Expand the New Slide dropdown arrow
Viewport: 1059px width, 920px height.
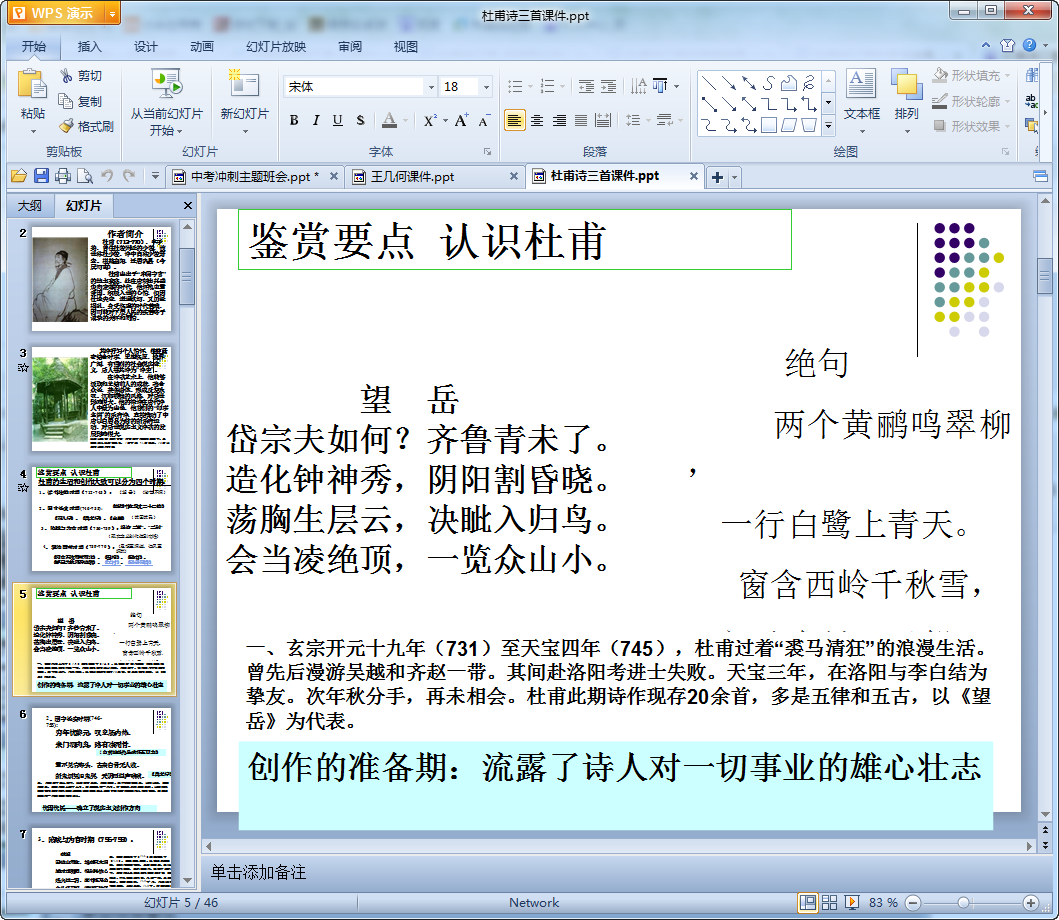pyautogui.click(x=244, y=130)
